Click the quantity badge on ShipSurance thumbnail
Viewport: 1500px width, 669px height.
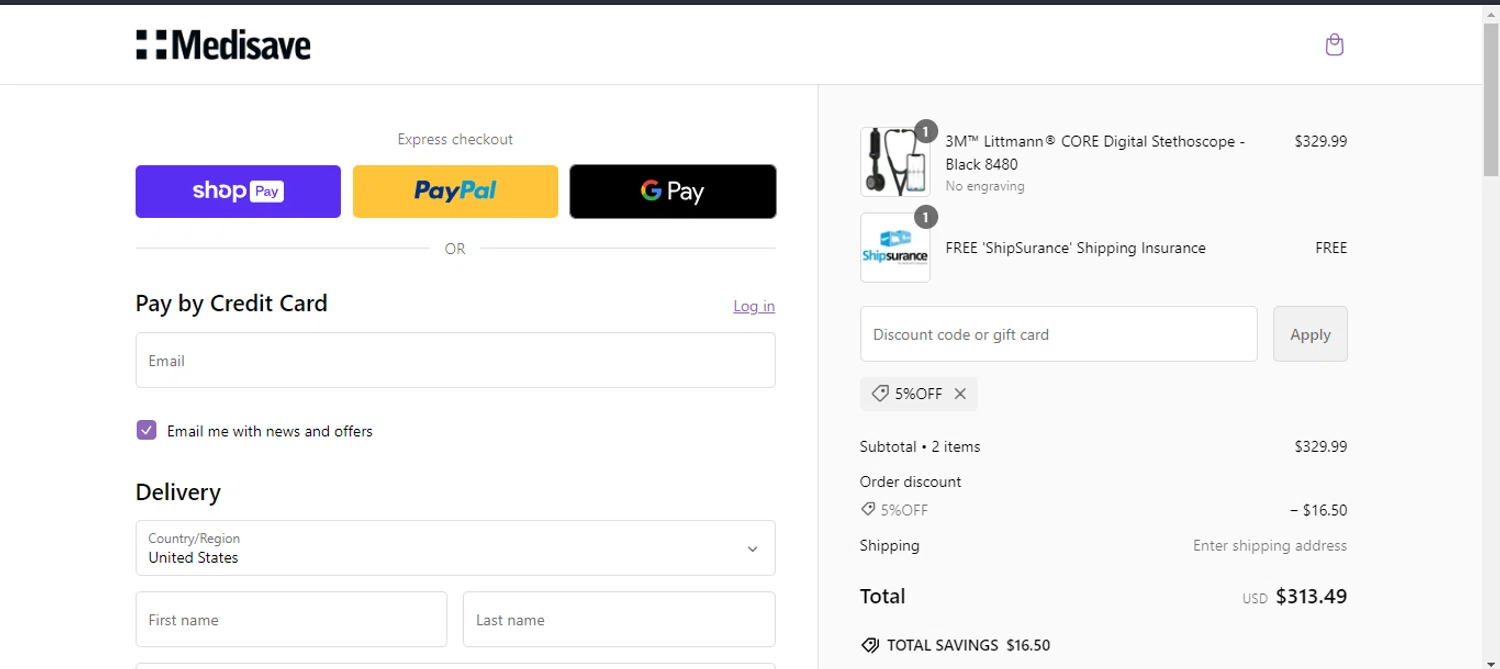(x=926, y=217)
